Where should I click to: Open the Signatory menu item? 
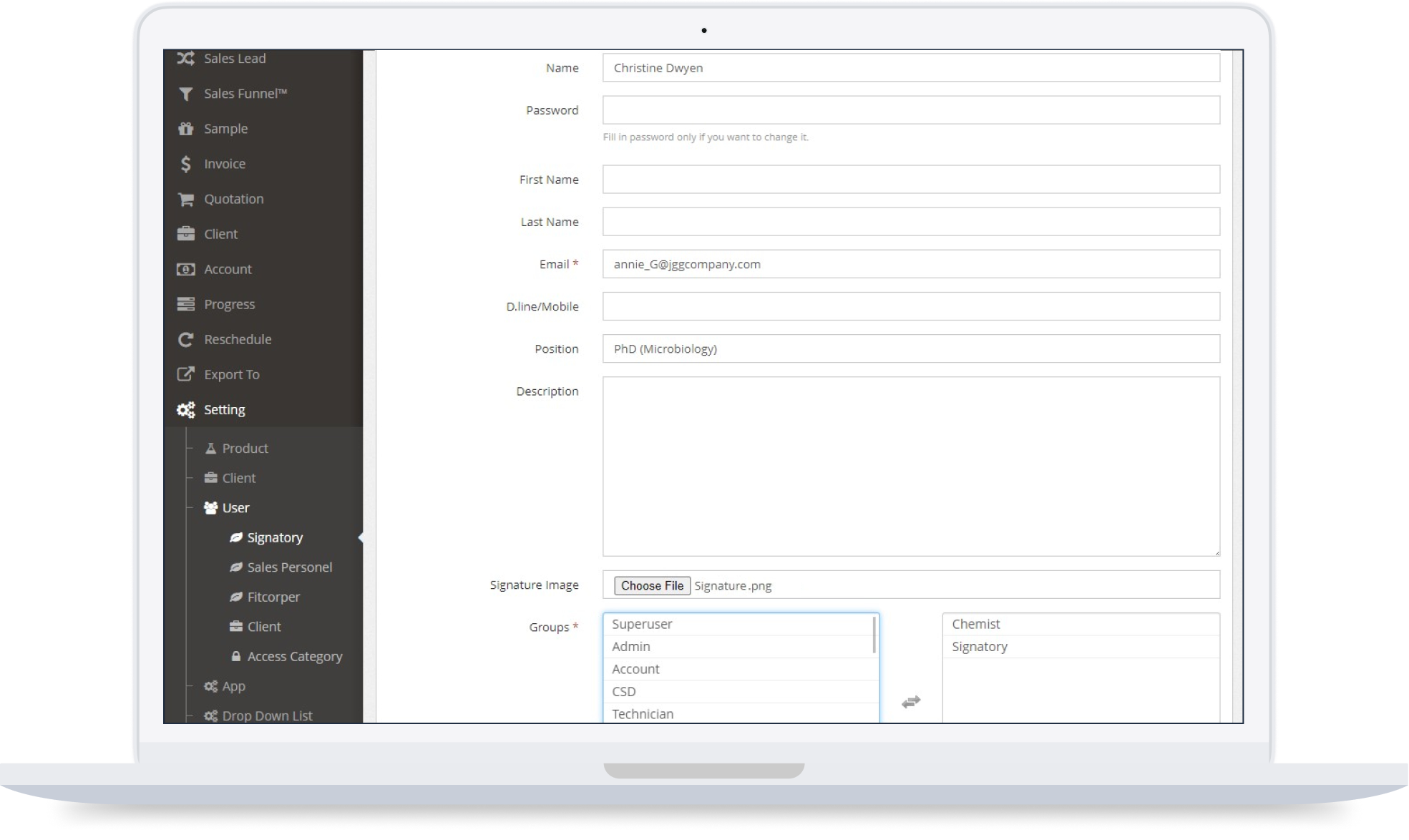pos(275,537)
